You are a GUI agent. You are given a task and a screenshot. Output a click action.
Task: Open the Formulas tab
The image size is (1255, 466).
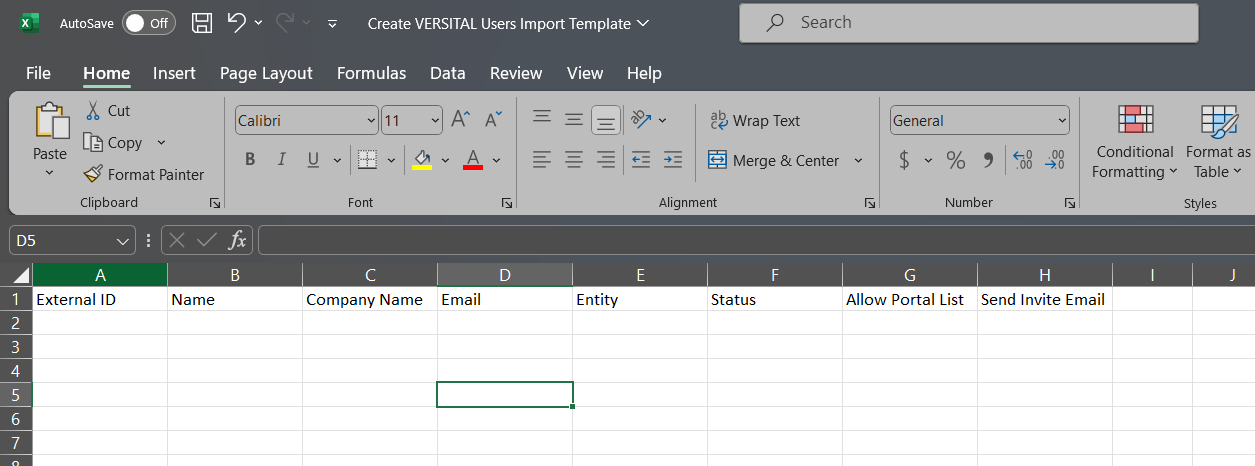pos(371,73)
